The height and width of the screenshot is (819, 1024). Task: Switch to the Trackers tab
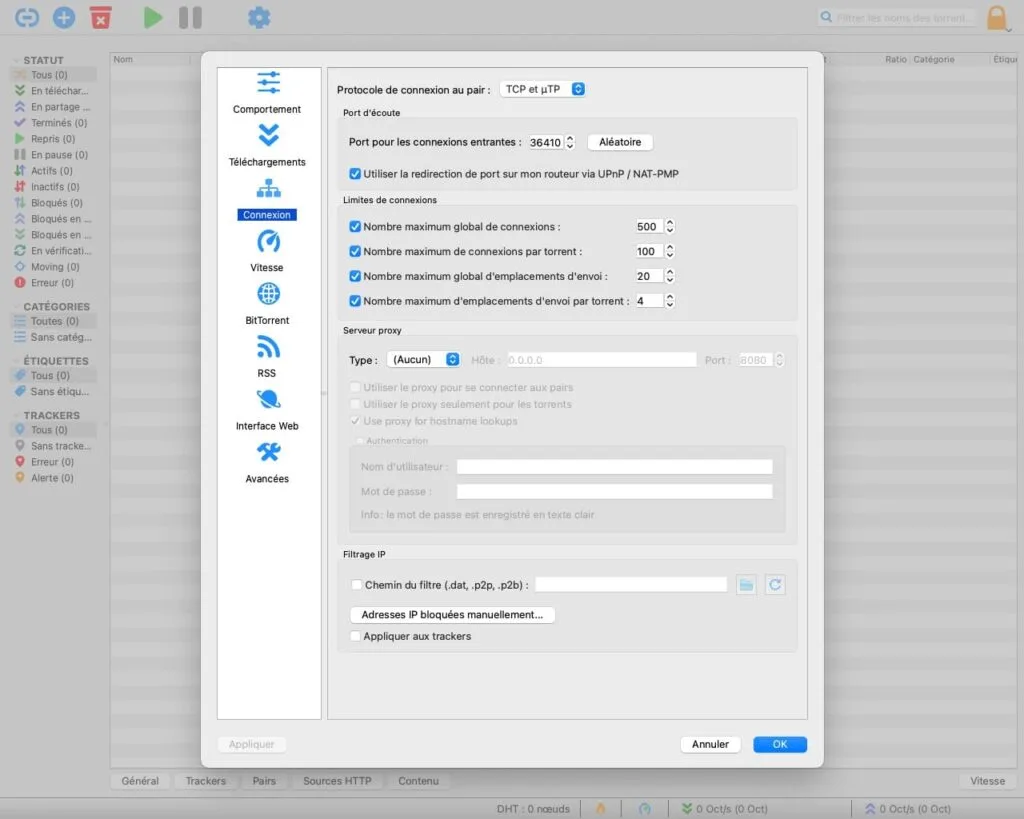click(x=206, y=780)
